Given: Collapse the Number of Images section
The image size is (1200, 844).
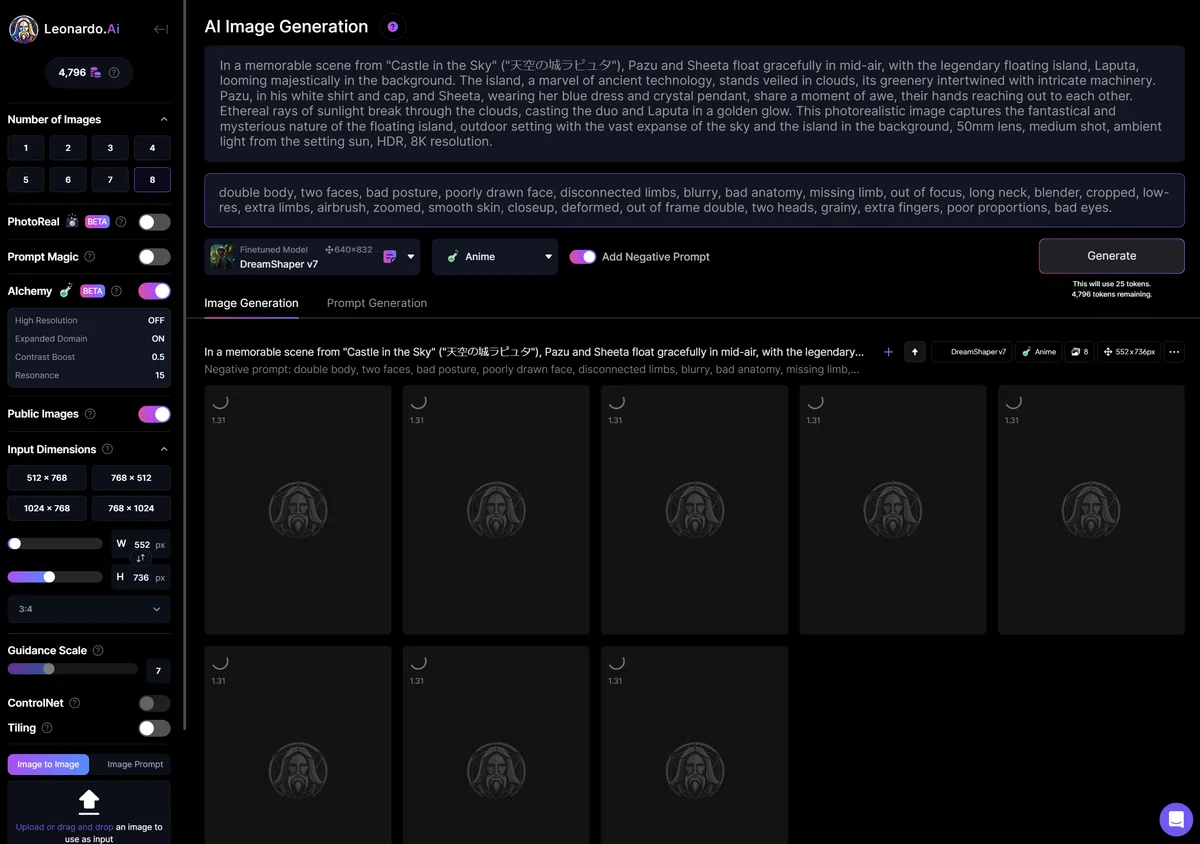Looking at the screenshot, I should (x=164, y=120).
